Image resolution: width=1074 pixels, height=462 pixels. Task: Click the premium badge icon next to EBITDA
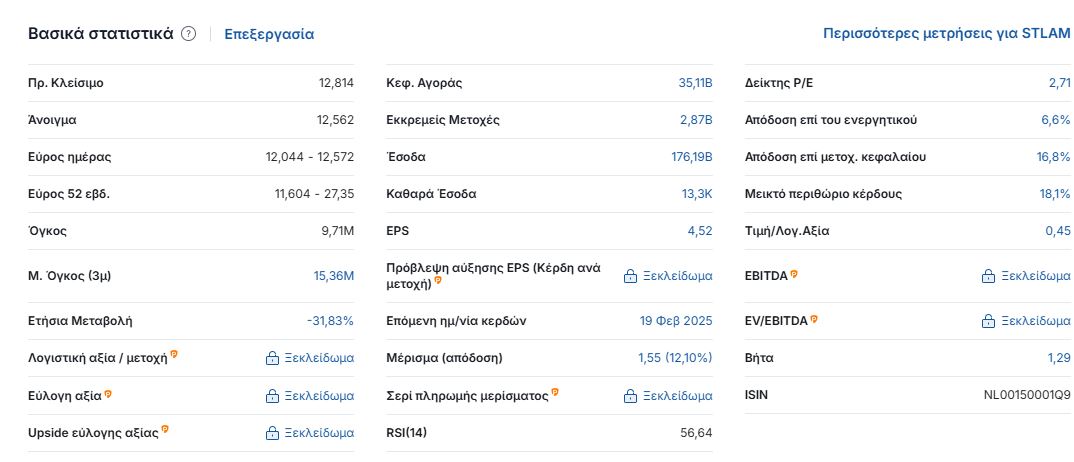click(x=794, y=273)
